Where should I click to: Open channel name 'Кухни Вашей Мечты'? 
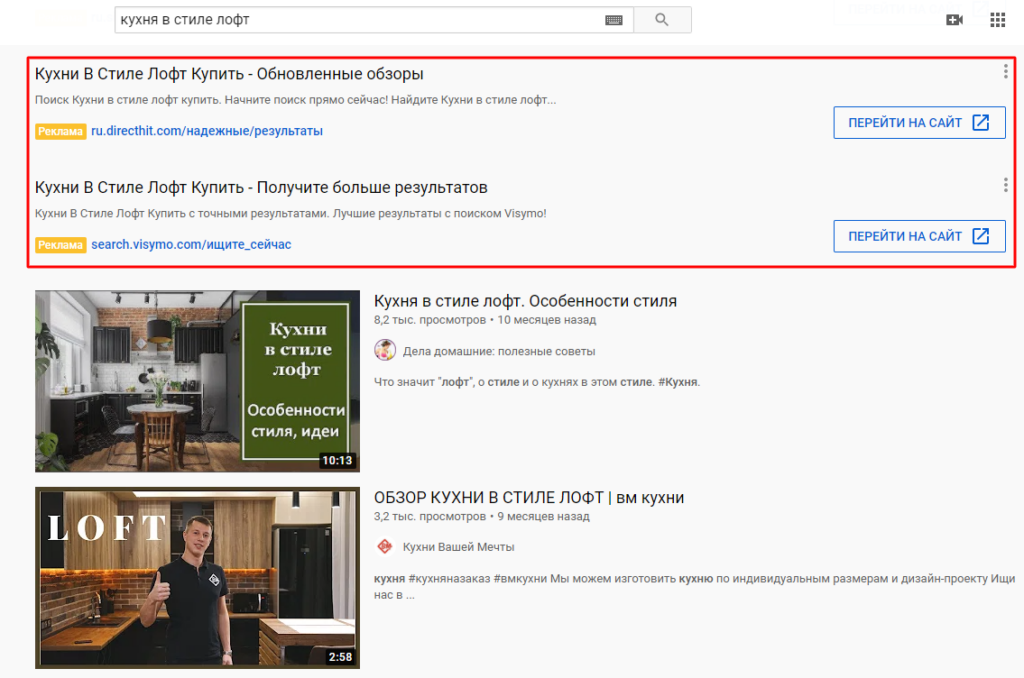tap(458, 547)
